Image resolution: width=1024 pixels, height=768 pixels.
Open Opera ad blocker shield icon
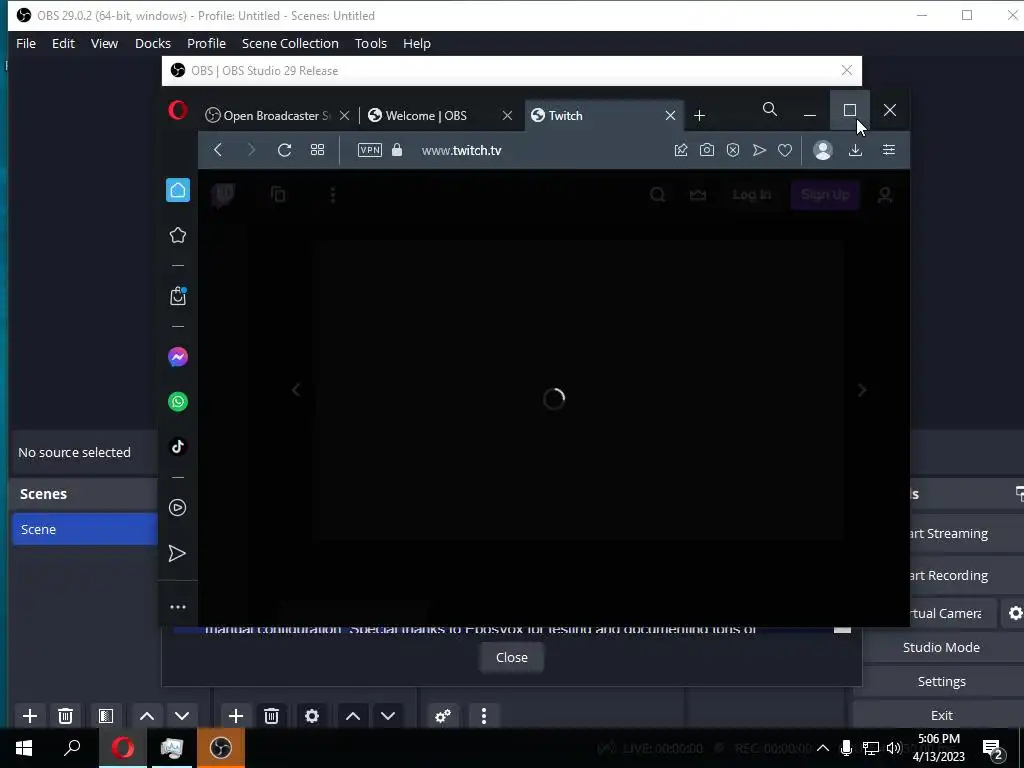pos(733,150)
